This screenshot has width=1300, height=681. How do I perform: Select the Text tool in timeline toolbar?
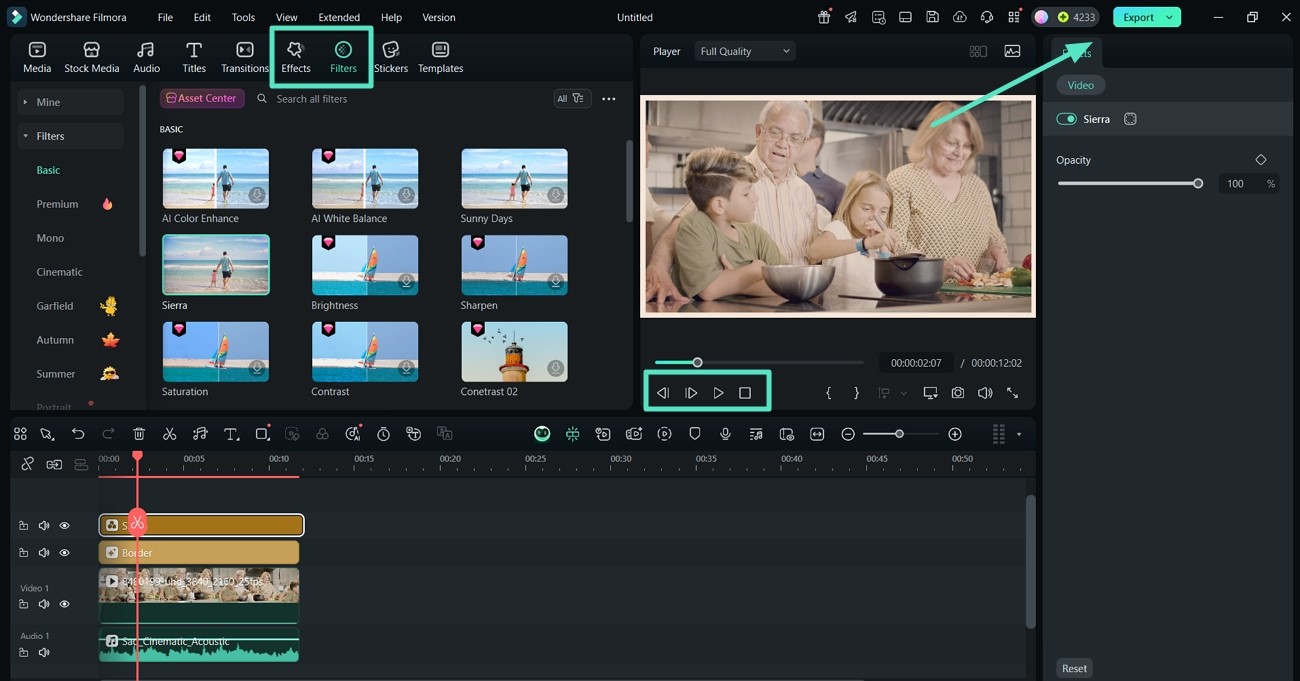coord(231,434)
